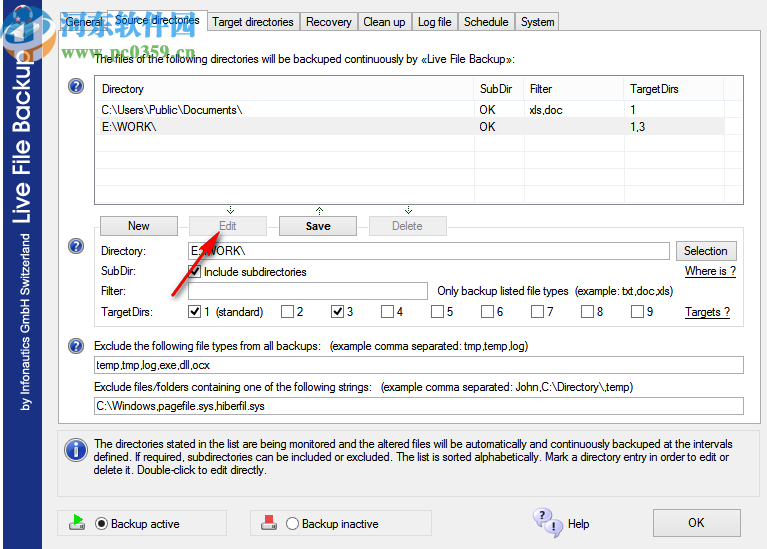Uncheck TargetDirs 3 checkbox
This screenshot has width=767, height=549.
click(338, 312)
